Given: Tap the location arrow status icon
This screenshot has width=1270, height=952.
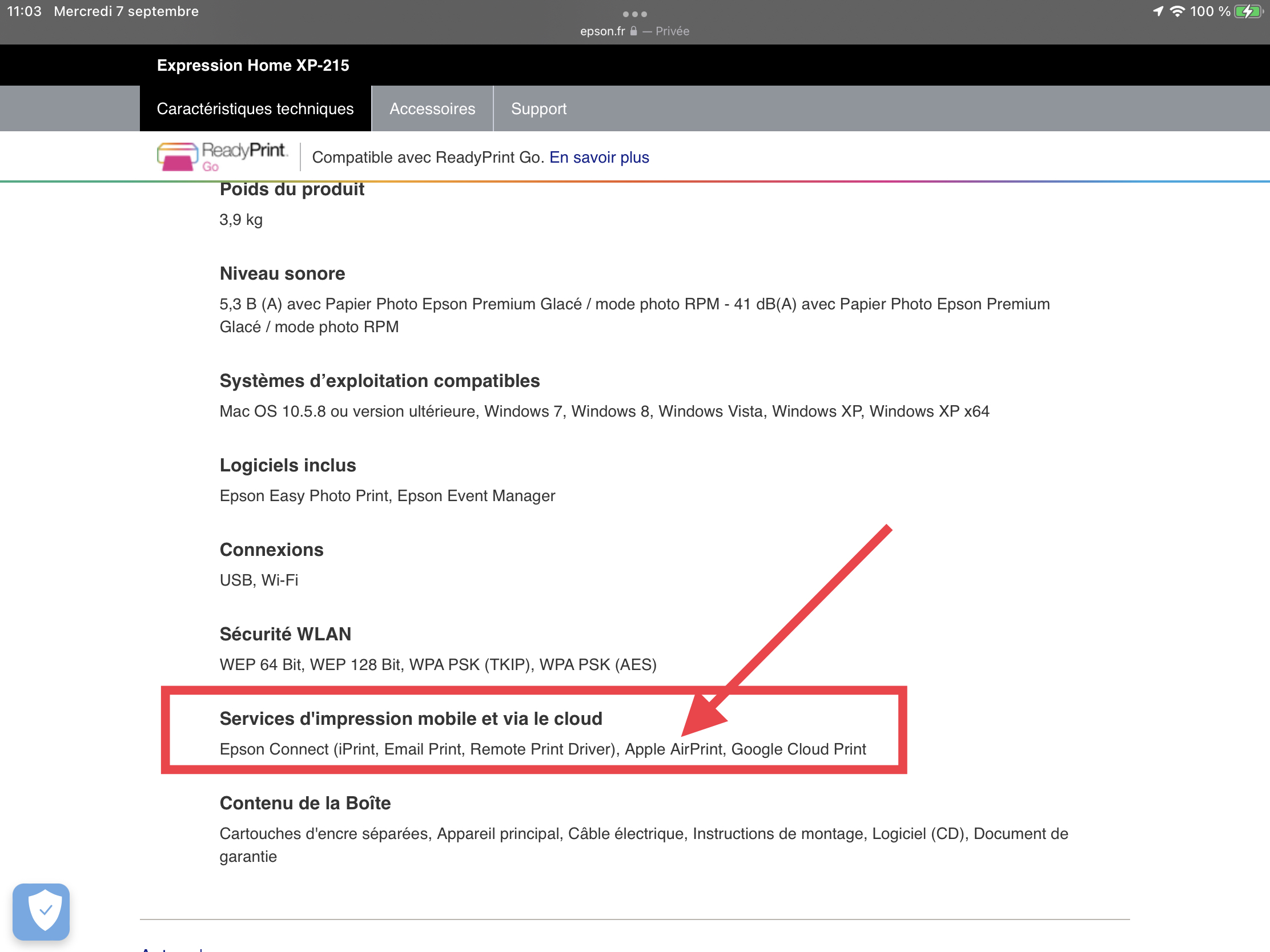Looking at the screenshot, I should pos(1158,11).
